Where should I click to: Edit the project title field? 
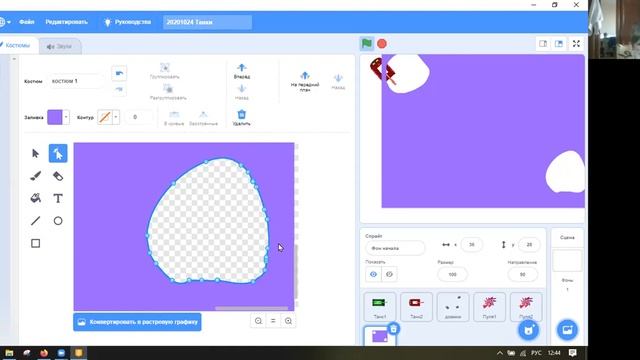click(207, 22)
